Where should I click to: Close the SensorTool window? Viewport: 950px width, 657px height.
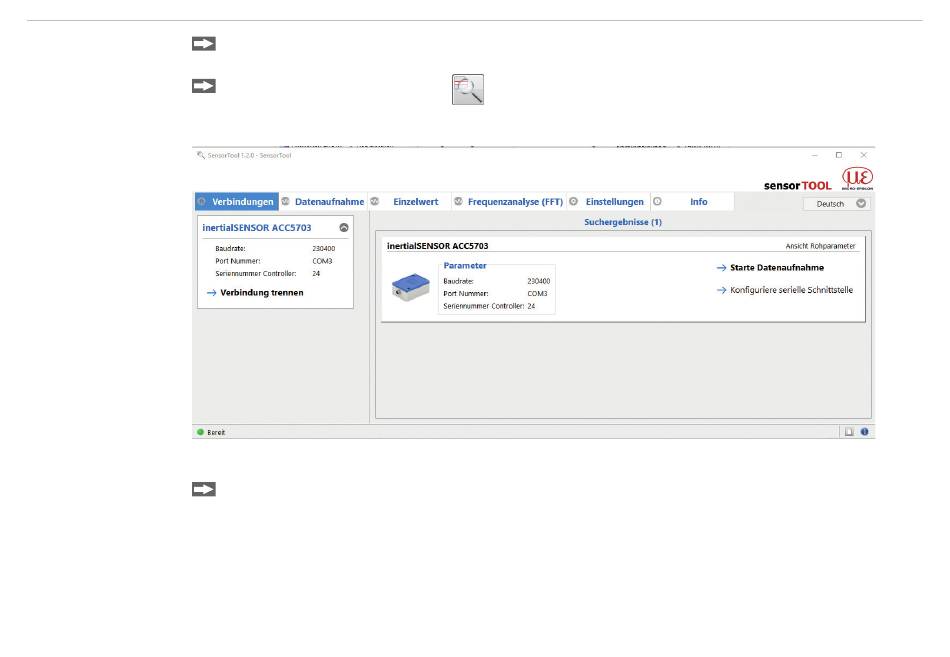tap(864, 155)
